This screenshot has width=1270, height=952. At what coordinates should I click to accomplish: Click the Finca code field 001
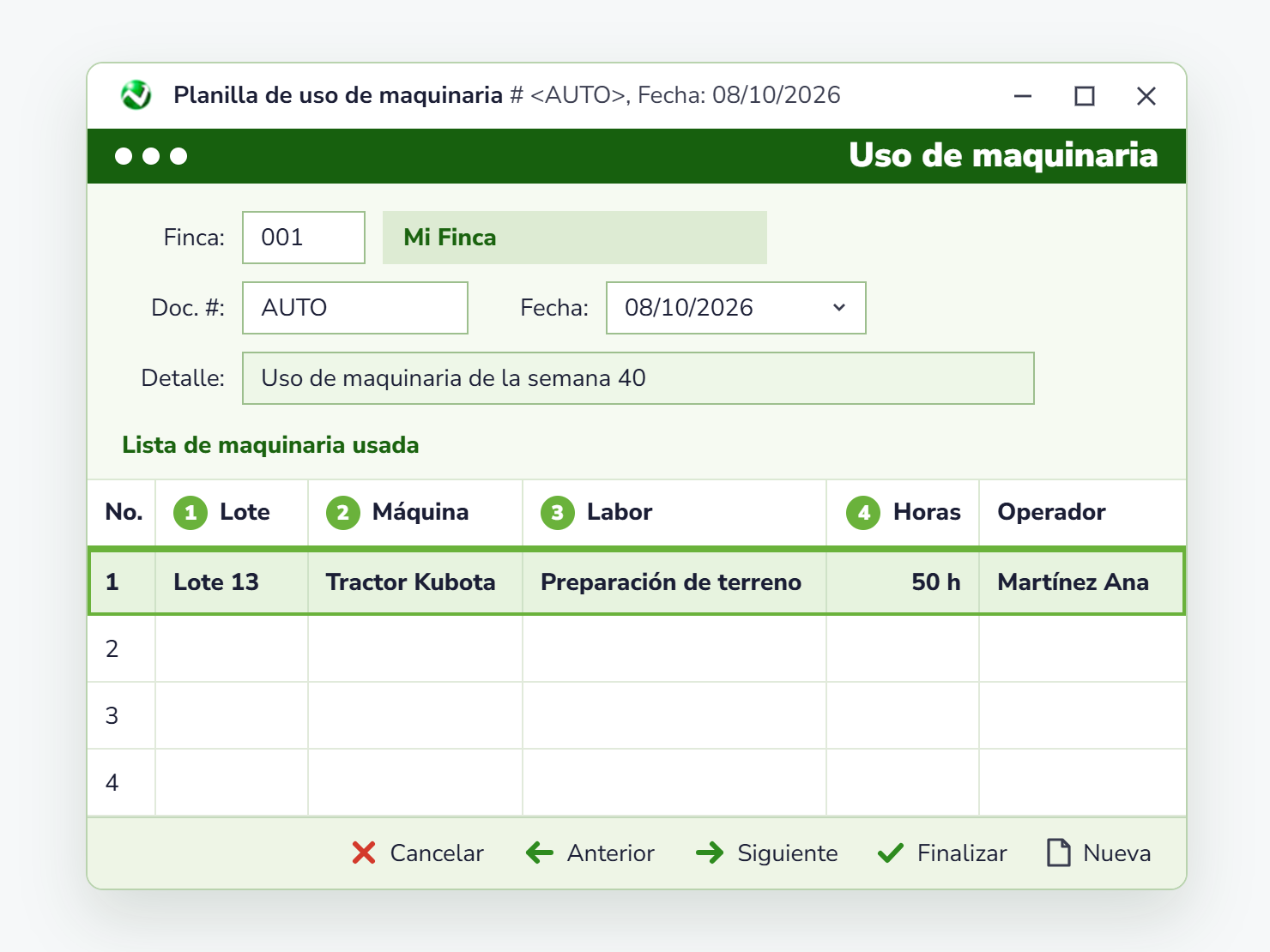pyautogui.click(x=304, y=238)
